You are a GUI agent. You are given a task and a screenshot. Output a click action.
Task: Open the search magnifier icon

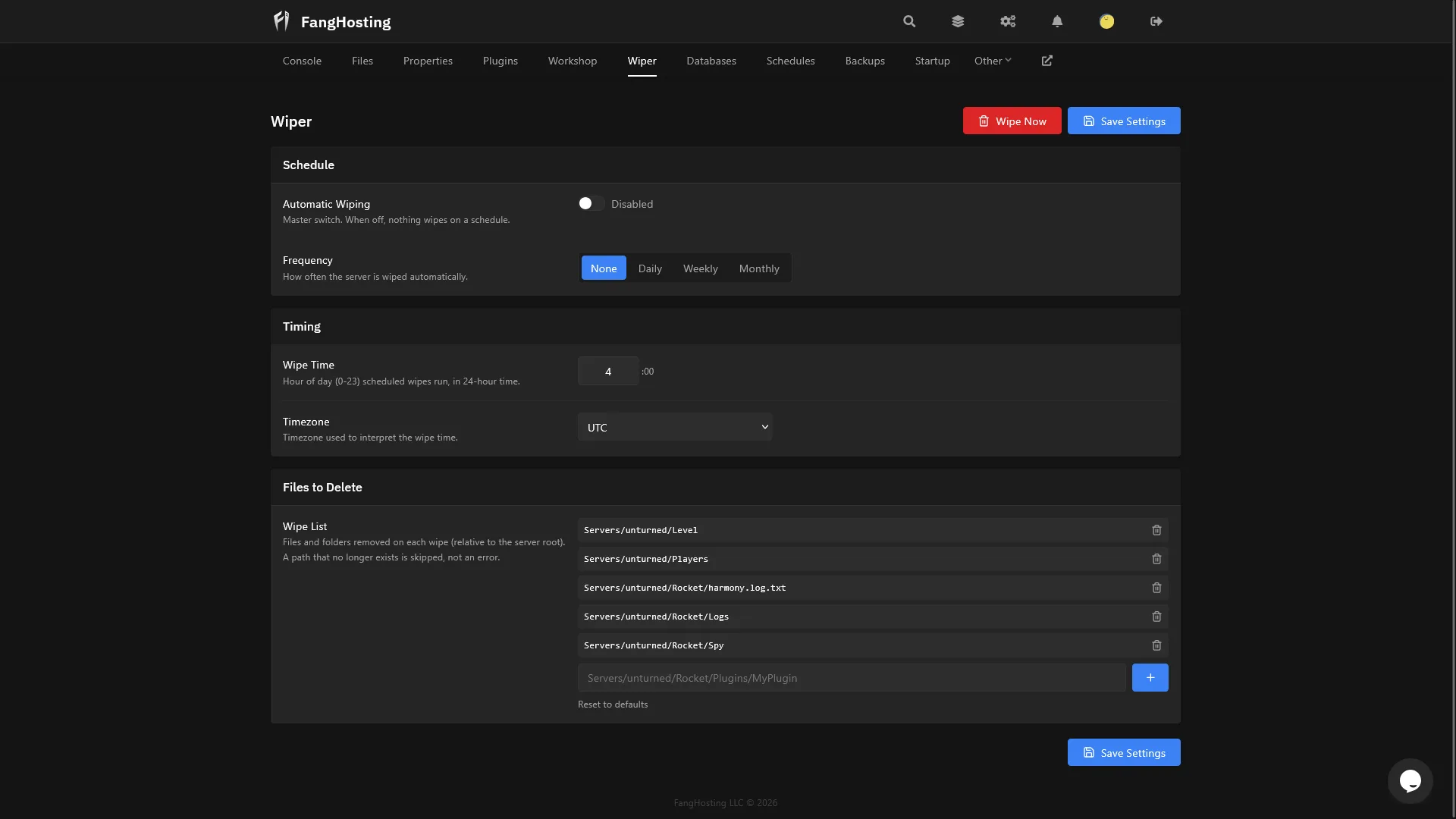(x=909, y=21)
